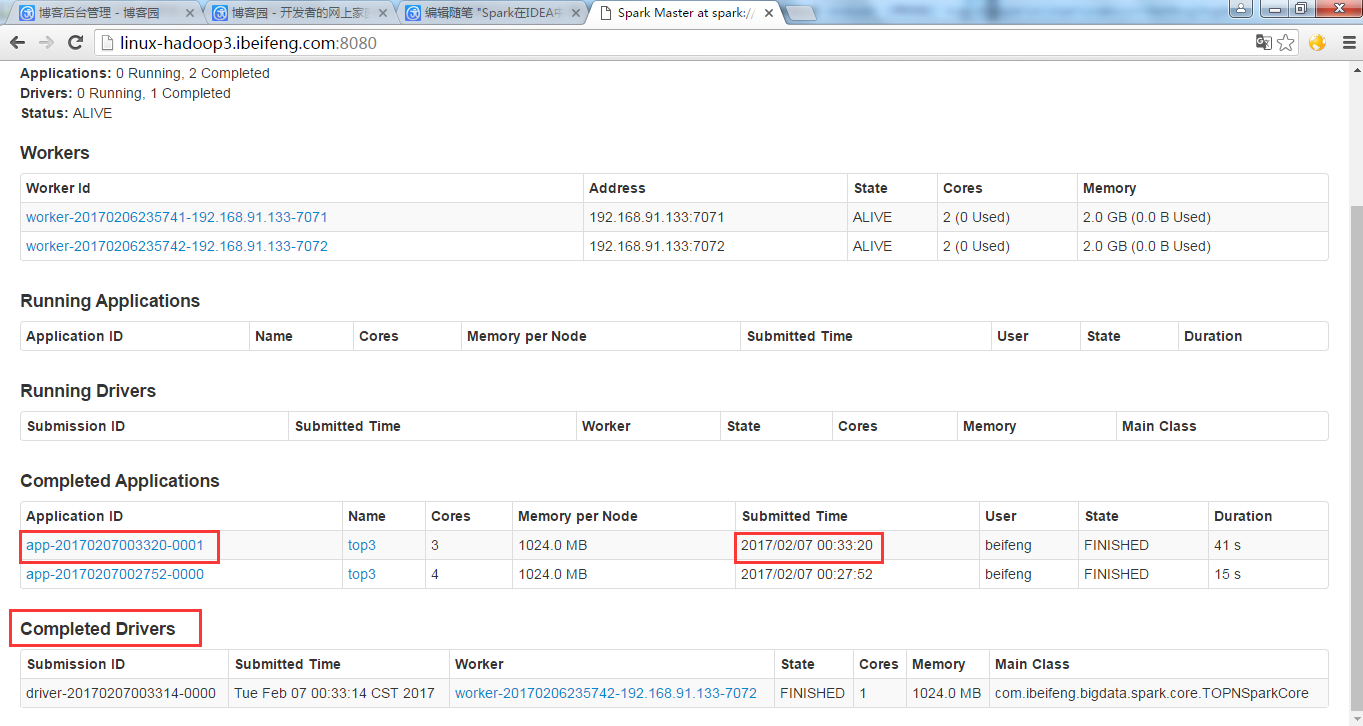Open worker-20170206235742-192.168.91.133-7072 link in Workers table
The height and width of the screenshot is (726, 1363).
pos(177,246)
